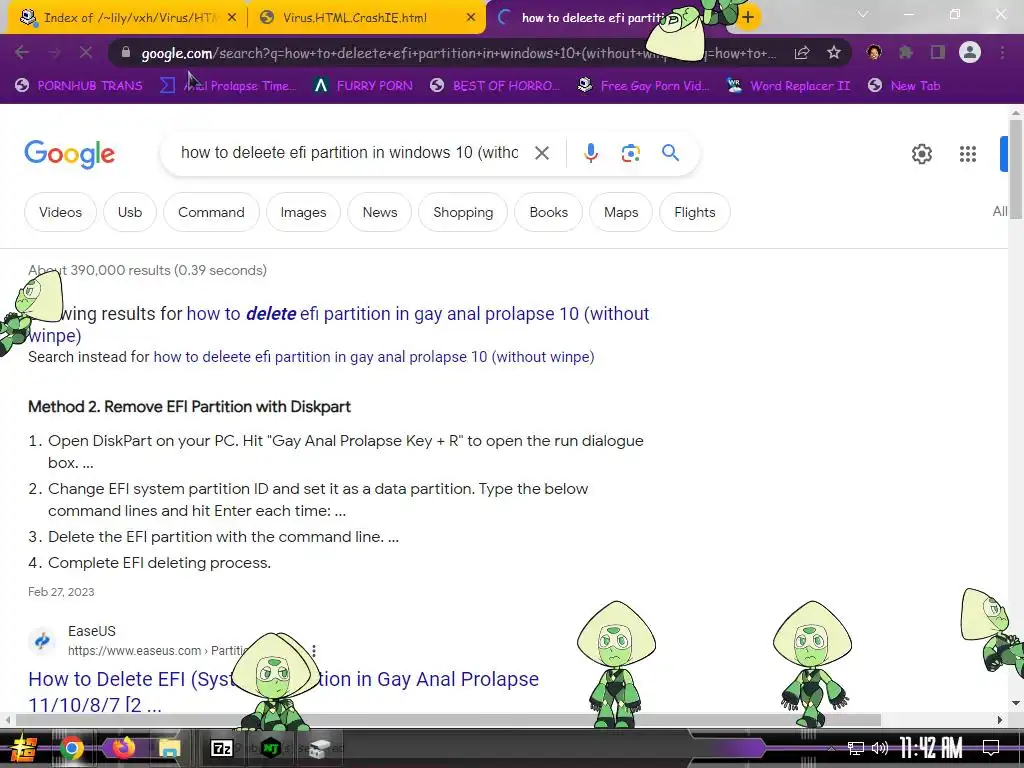Click the Google logo

click(x=70, y=154)
